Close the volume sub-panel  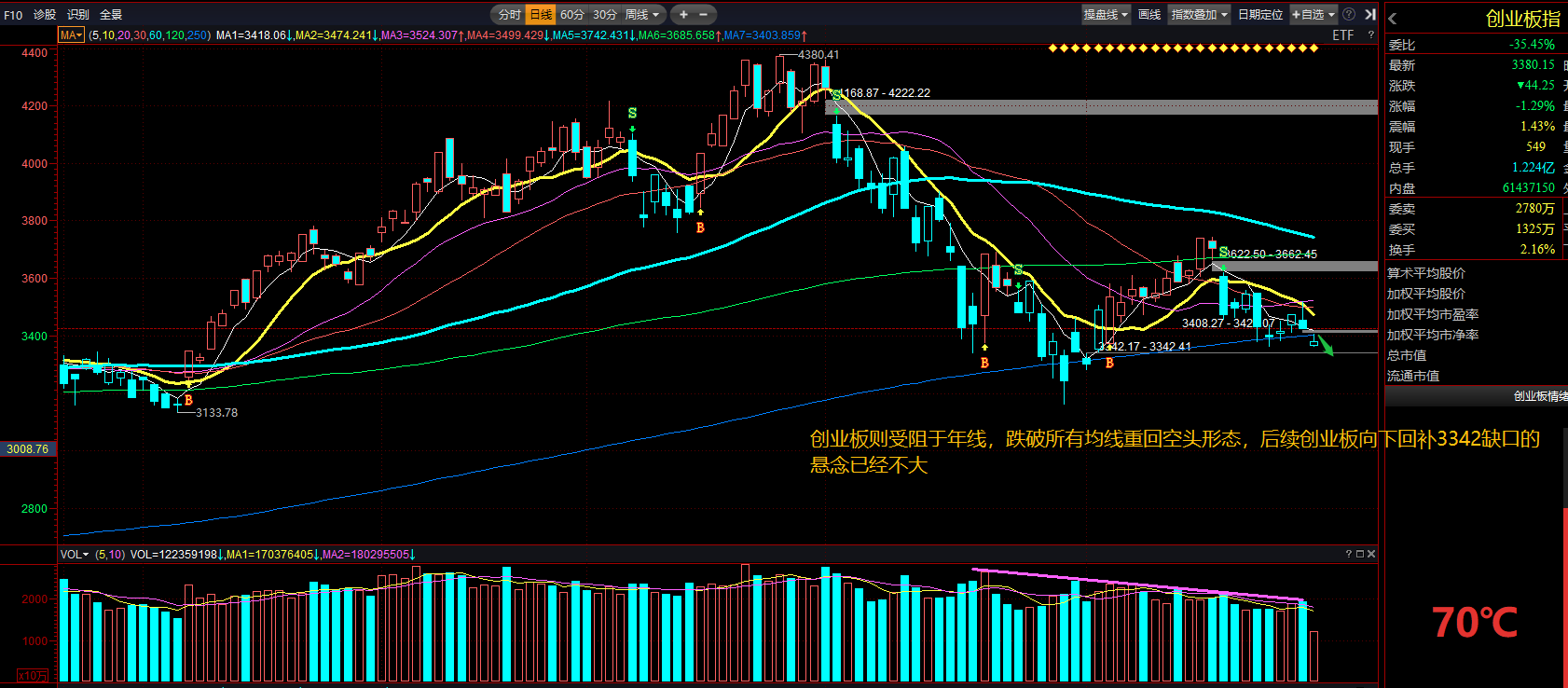tap(1371, 555)
